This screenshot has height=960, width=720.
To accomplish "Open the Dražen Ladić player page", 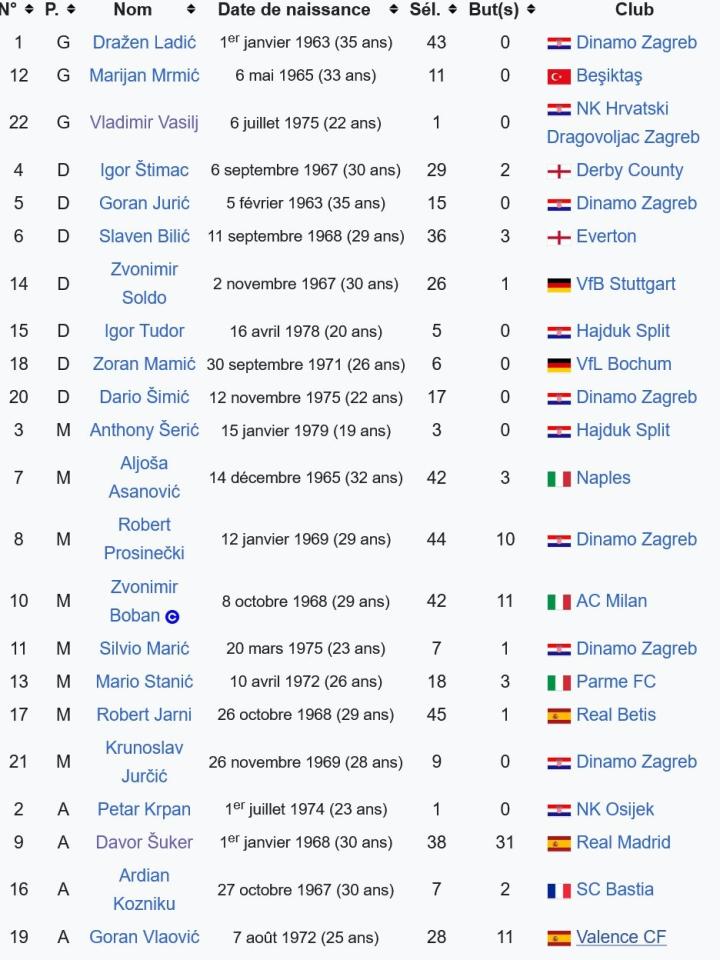I will coord(144,43).
